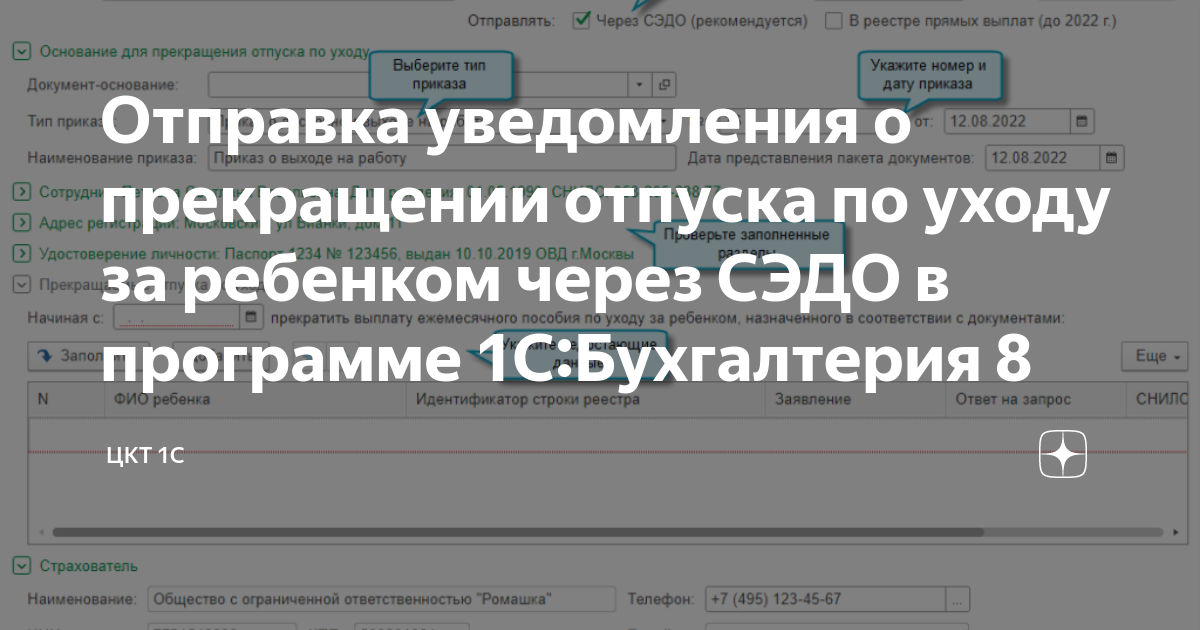Viewport: 1200px width, 630px height.
Task: Expand the Удостоверение личности section
Action: click(x=21, y=254)
